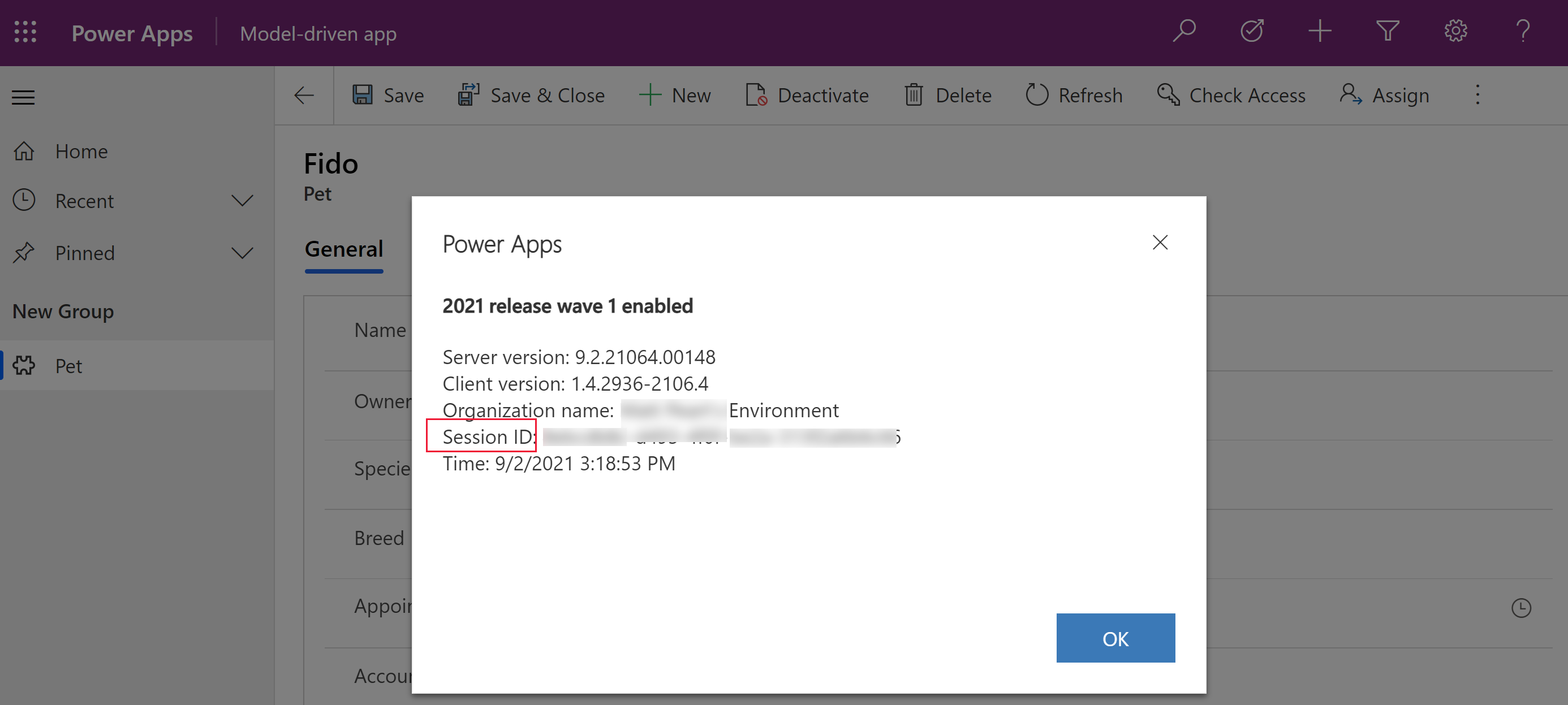Select the General tab on record
Image resolution: width=1568 pixels, height=705 pixels.
pos(344,248)
